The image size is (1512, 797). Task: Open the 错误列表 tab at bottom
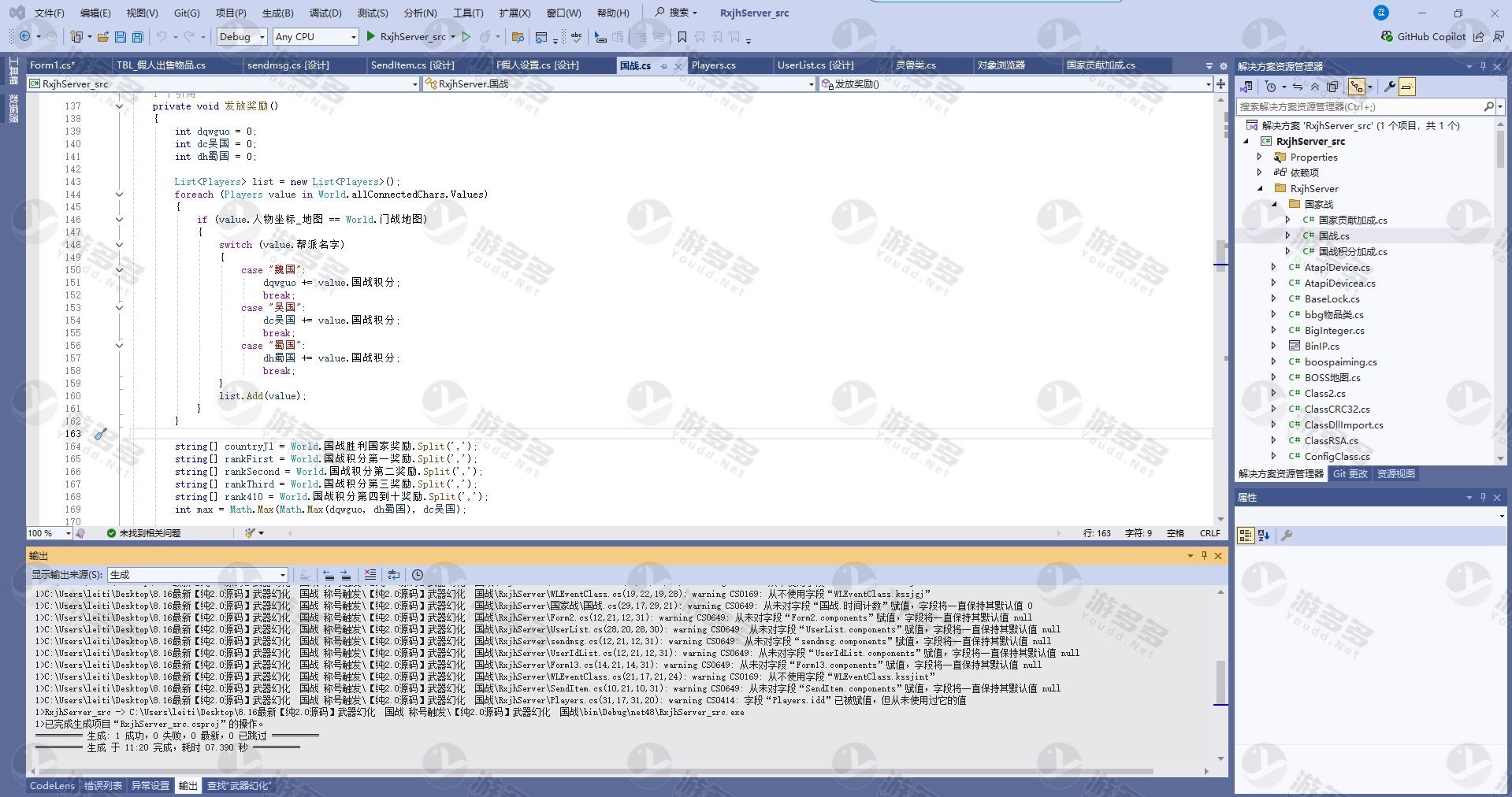click(x=103, y=786)
